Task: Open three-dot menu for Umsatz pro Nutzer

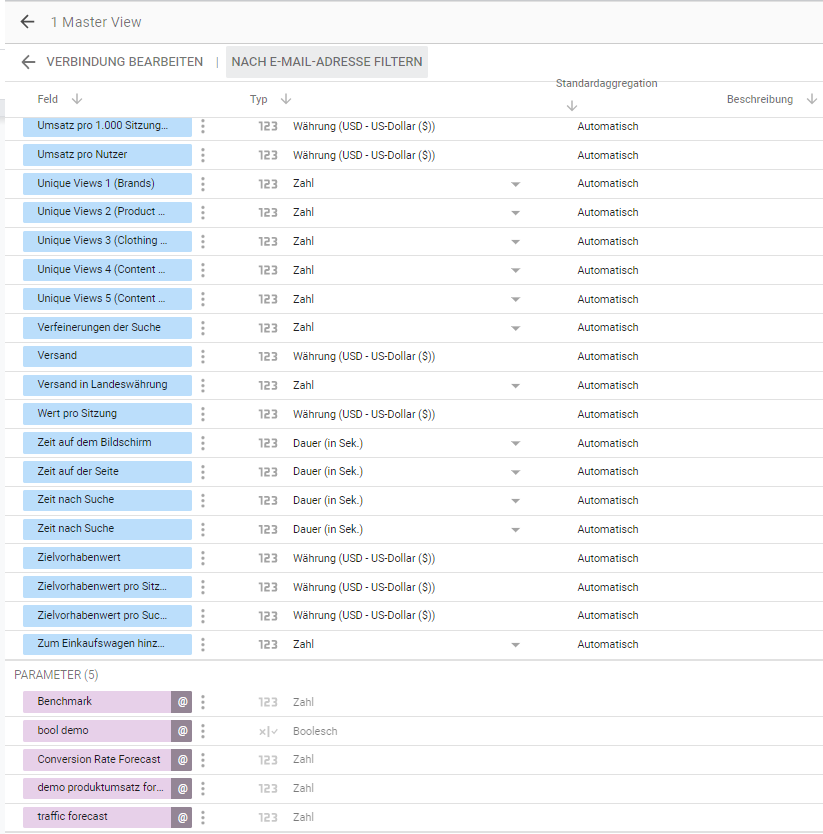Action: click(203, 155)
